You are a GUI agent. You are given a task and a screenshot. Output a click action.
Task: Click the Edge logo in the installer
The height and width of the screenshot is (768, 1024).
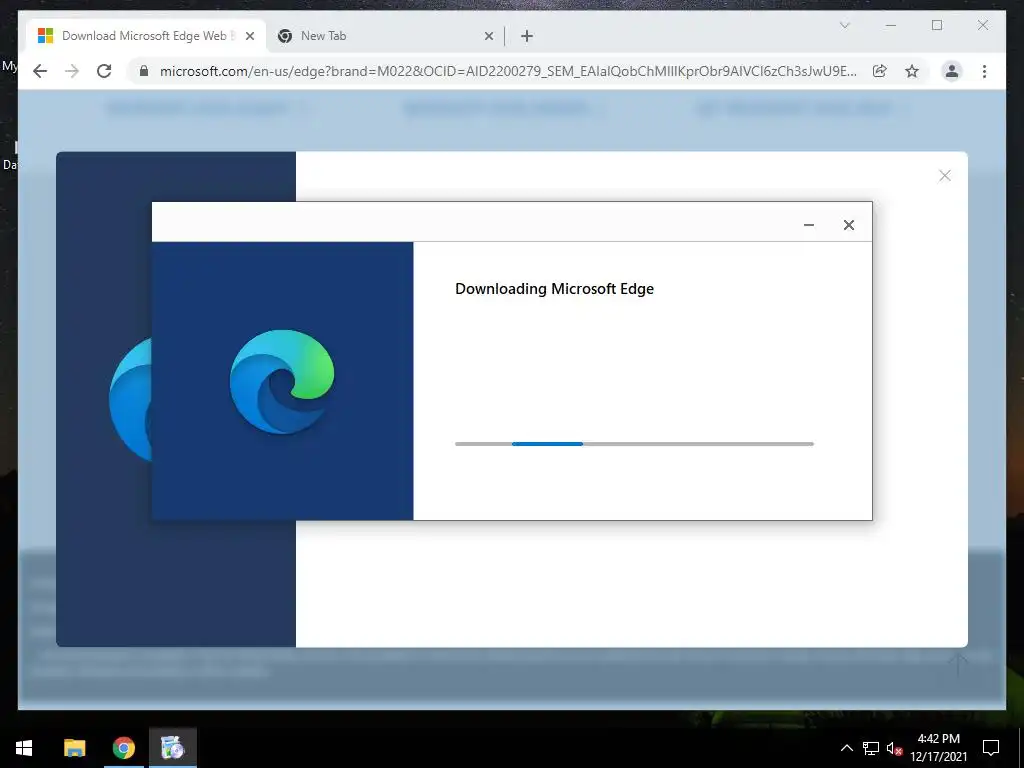pyautogui.click(x=281, y=381)
